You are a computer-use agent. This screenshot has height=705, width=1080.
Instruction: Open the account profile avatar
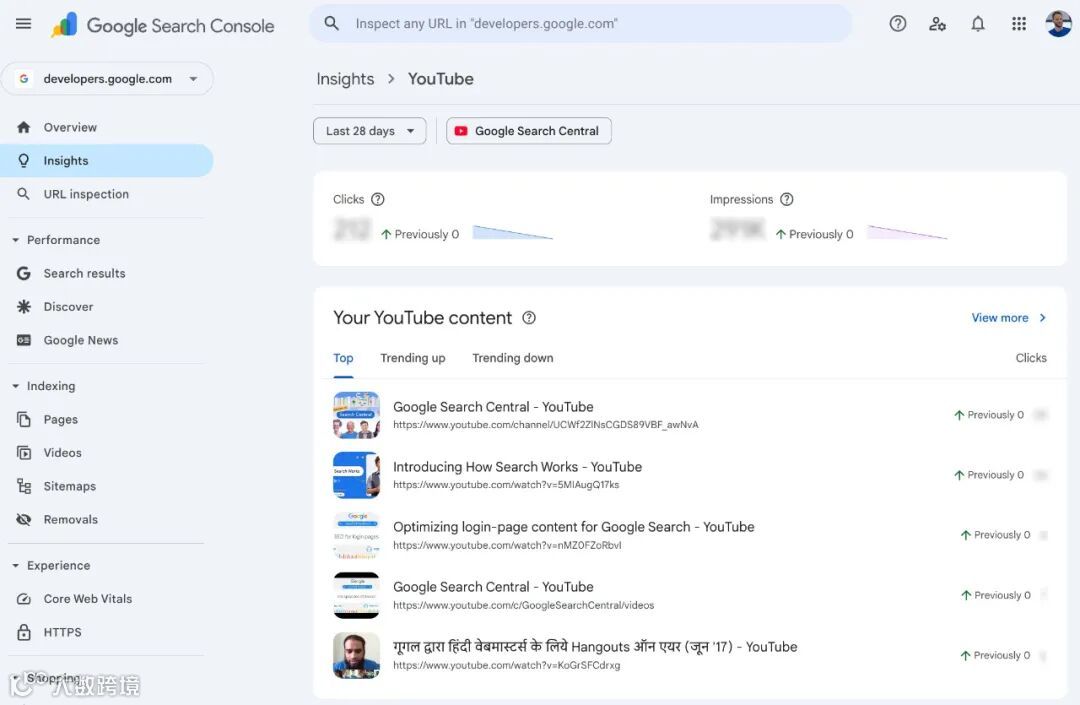(x=1058, y=23)
